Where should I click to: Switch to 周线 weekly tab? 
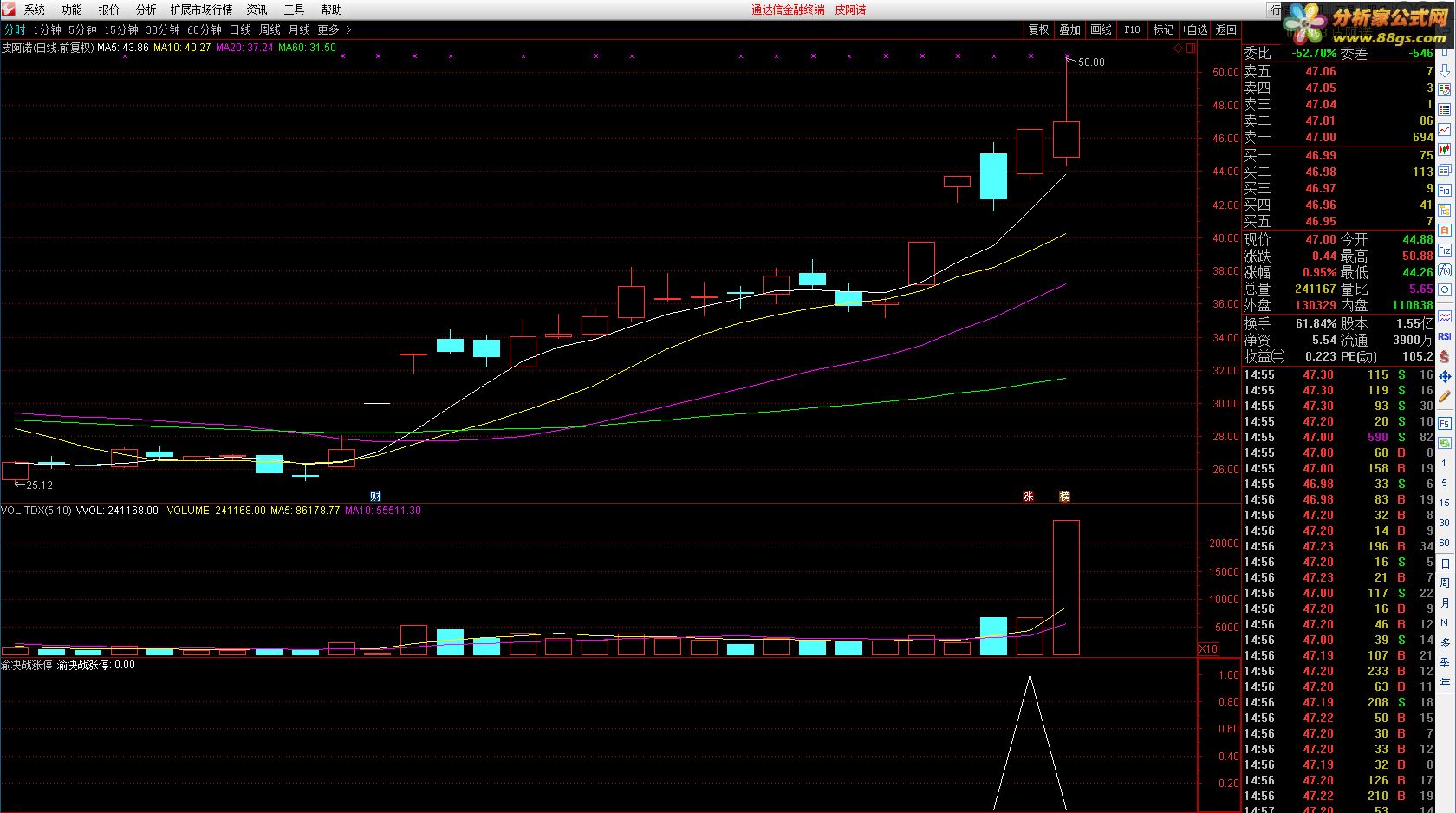pos(270,29)
